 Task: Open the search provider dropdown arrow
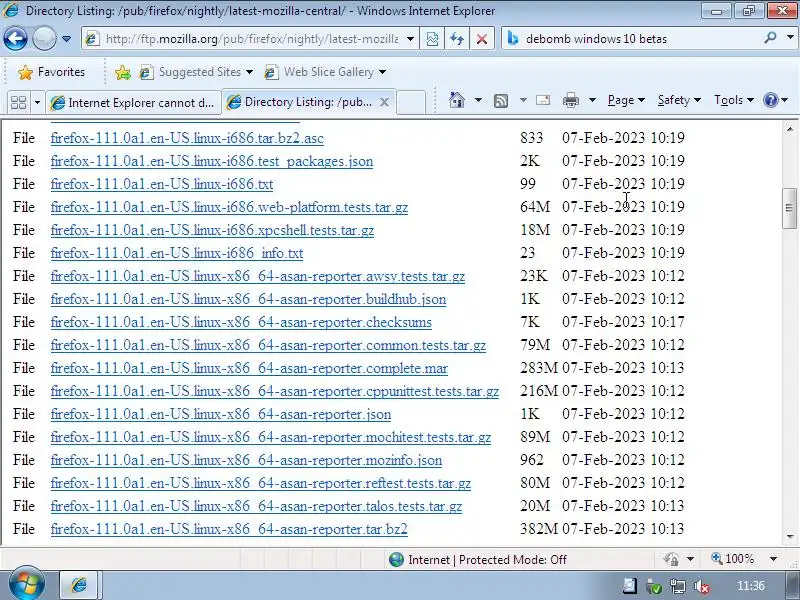click(x=790, y=37)
